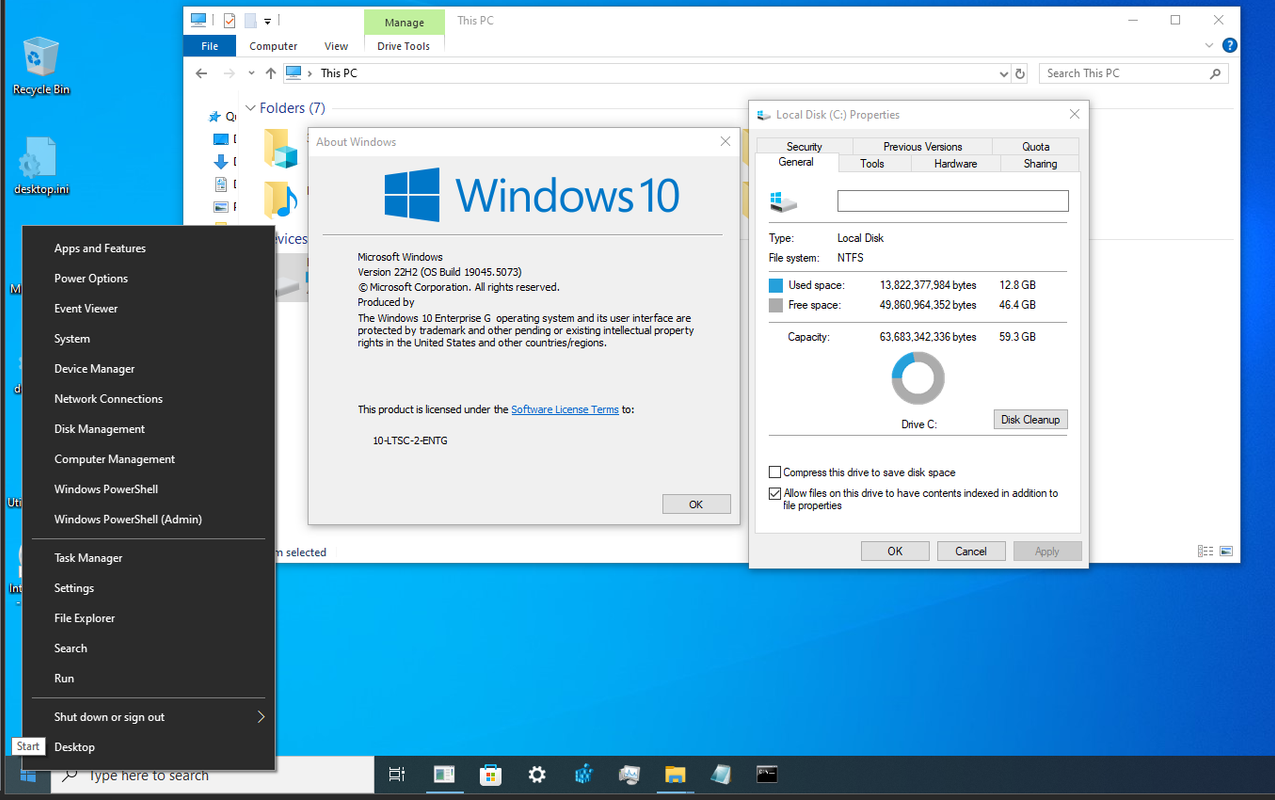Refresh the This PC address bar

click(x=1020, y=73)
